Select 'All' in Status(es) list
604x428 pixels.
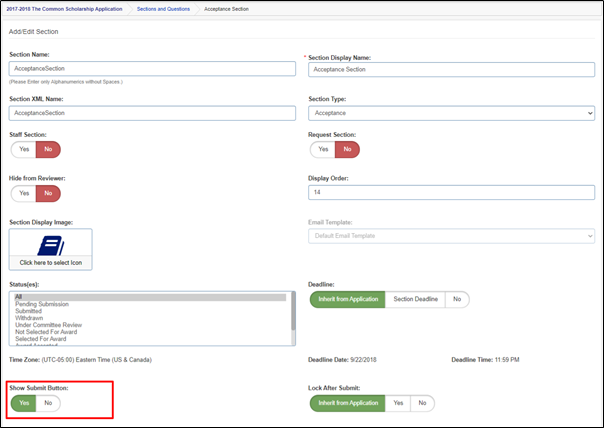coord(150,297)
